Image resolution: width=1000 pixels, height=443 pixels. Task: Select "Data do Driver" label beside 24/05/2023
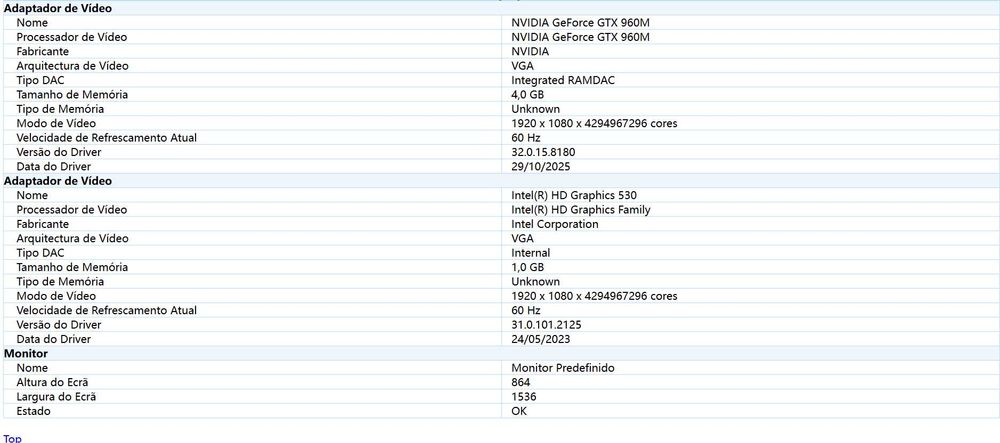(54, 339)
